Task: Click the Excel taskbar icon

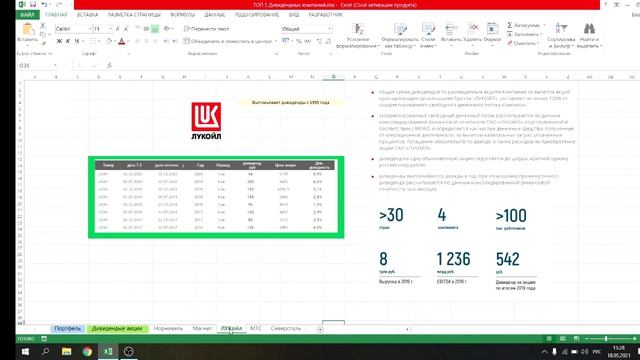Action: 108,351
